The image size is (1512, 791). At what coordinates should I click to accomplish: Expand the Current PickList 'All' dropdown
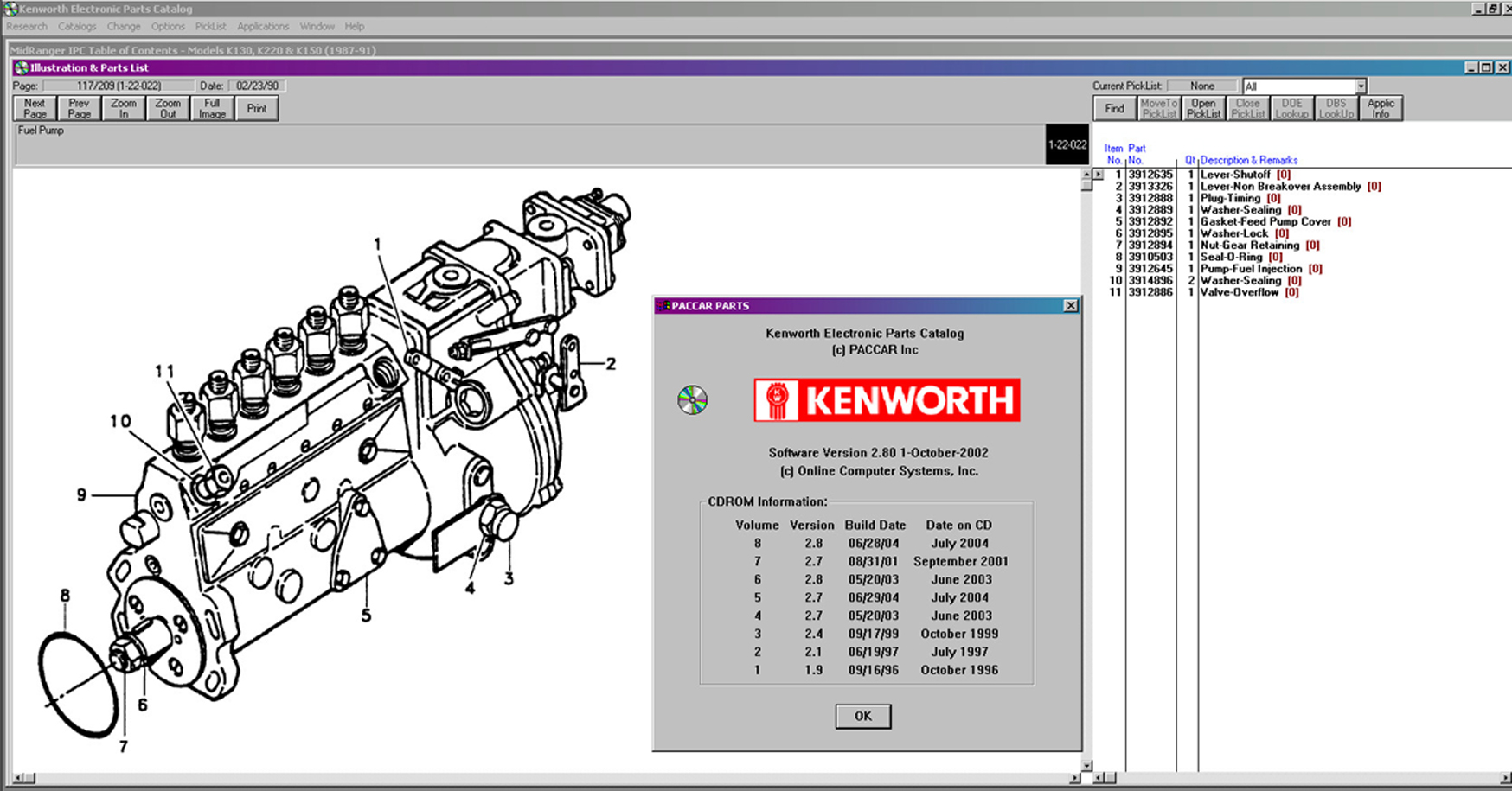[x=1361, y=86]
